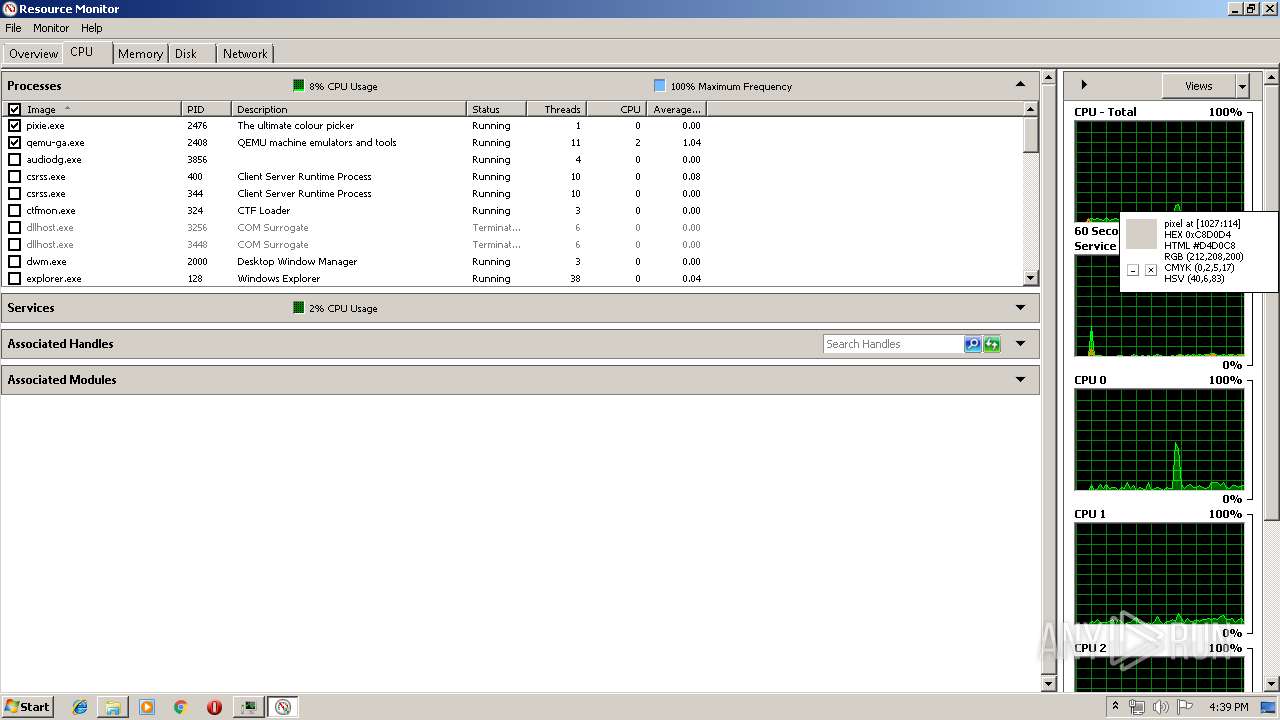This screenshot has height=720, width=1280.
Task: Select the dllhost.exe row with PID 3256
Action: (x=513, y=228)
